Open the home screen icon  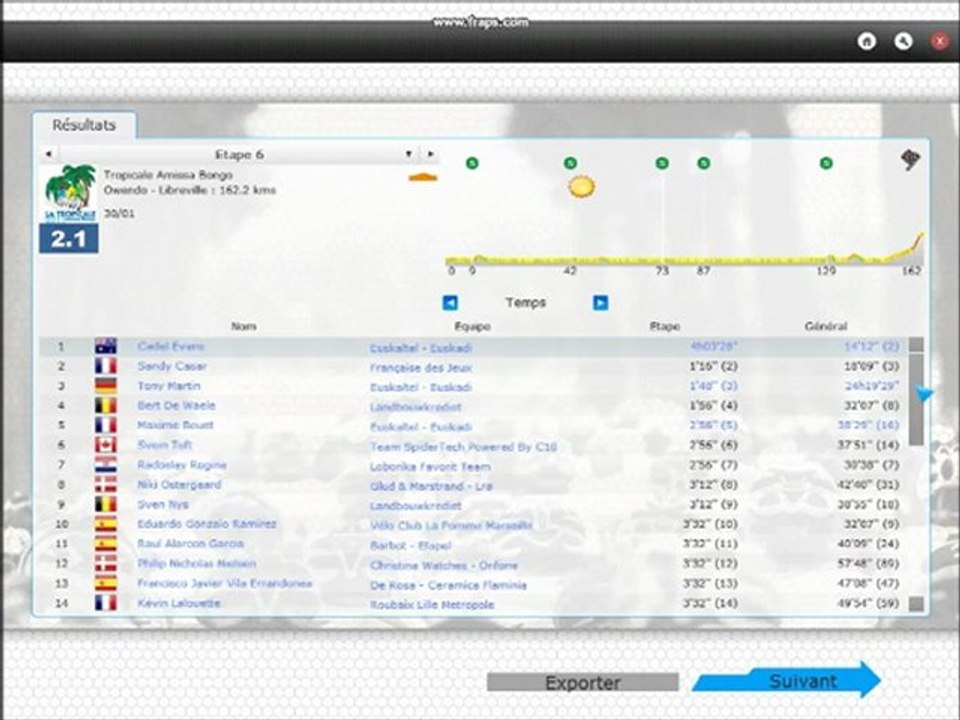(x=866, y=42)
